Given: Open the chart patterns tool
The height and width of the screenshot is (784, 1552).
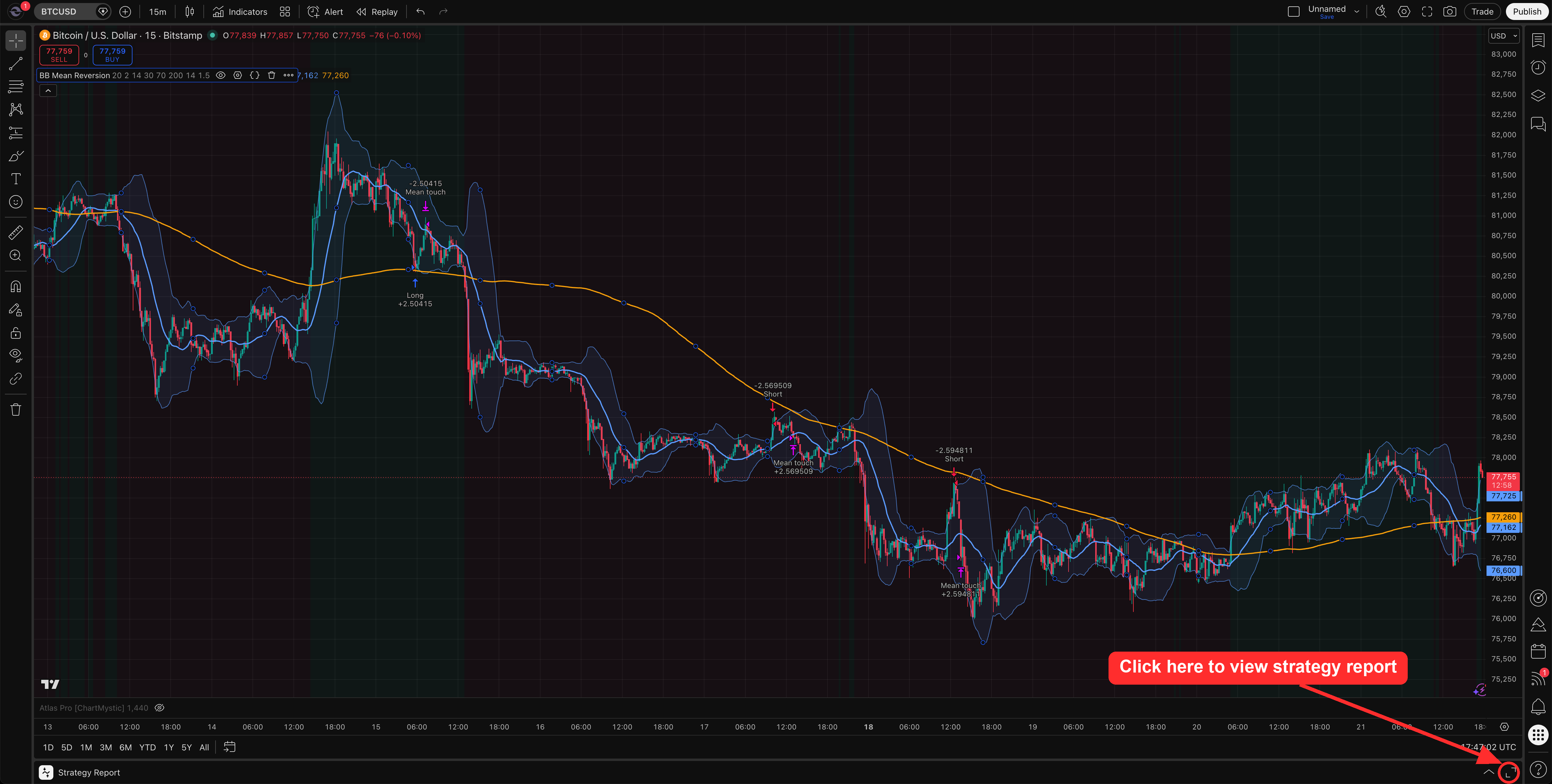Looking at the screenshot, I should pos(16,110).
